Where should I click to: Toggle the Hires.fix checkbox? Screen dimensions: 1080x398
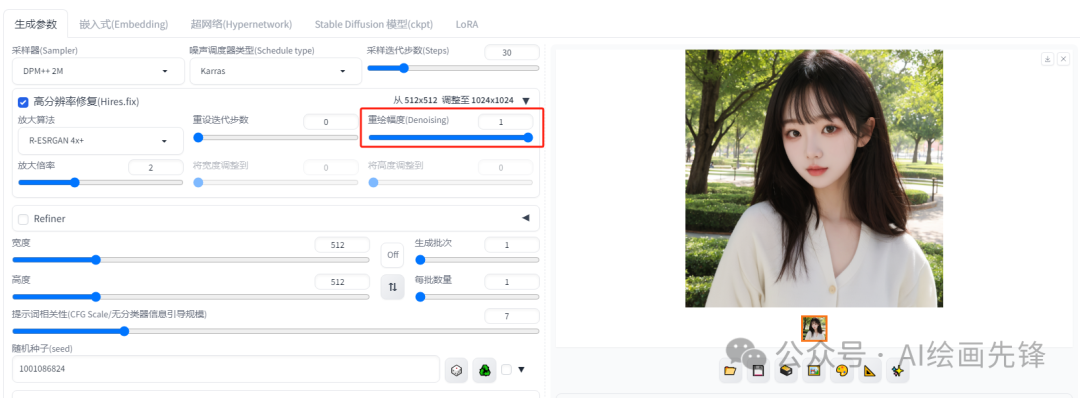(23, 102)
